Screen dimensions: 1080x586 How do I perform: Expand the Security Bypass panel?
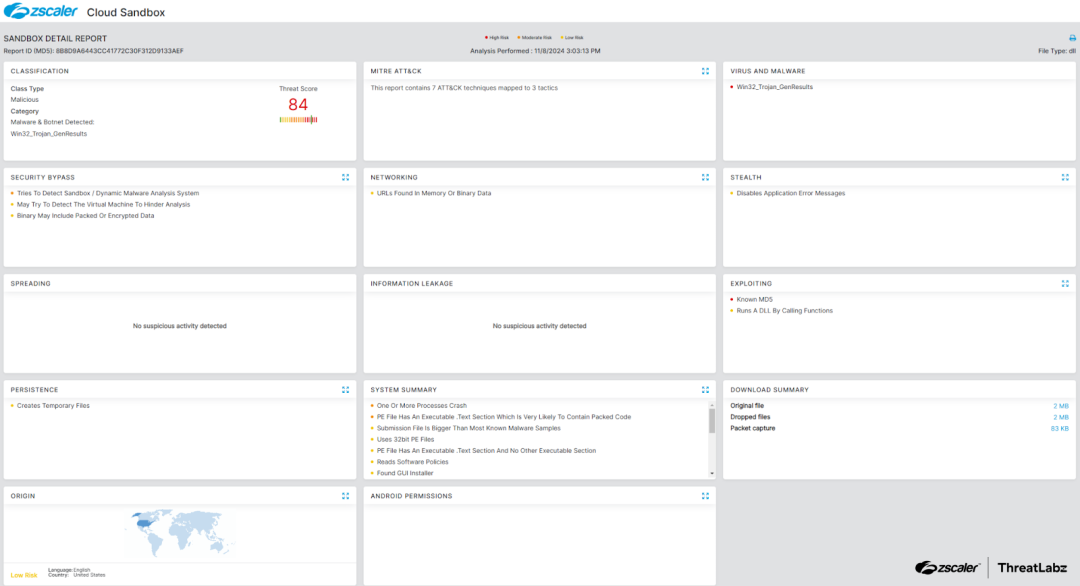345,177
